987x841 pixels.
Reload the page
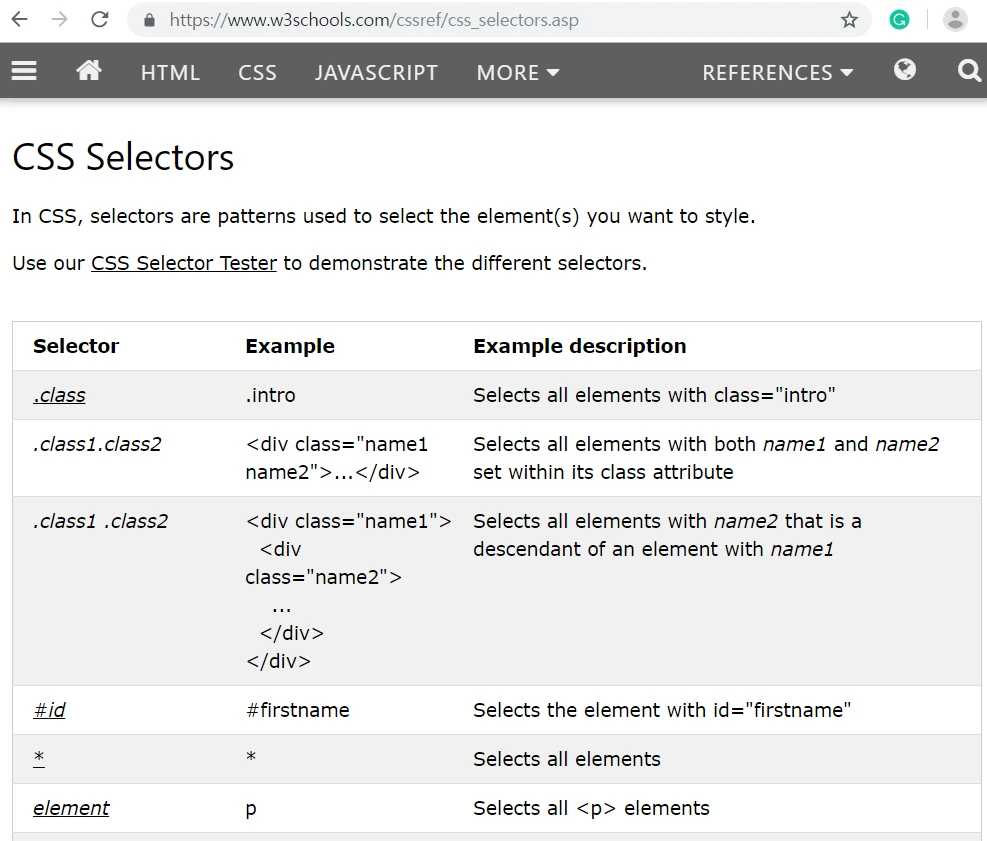pos(99,19)
